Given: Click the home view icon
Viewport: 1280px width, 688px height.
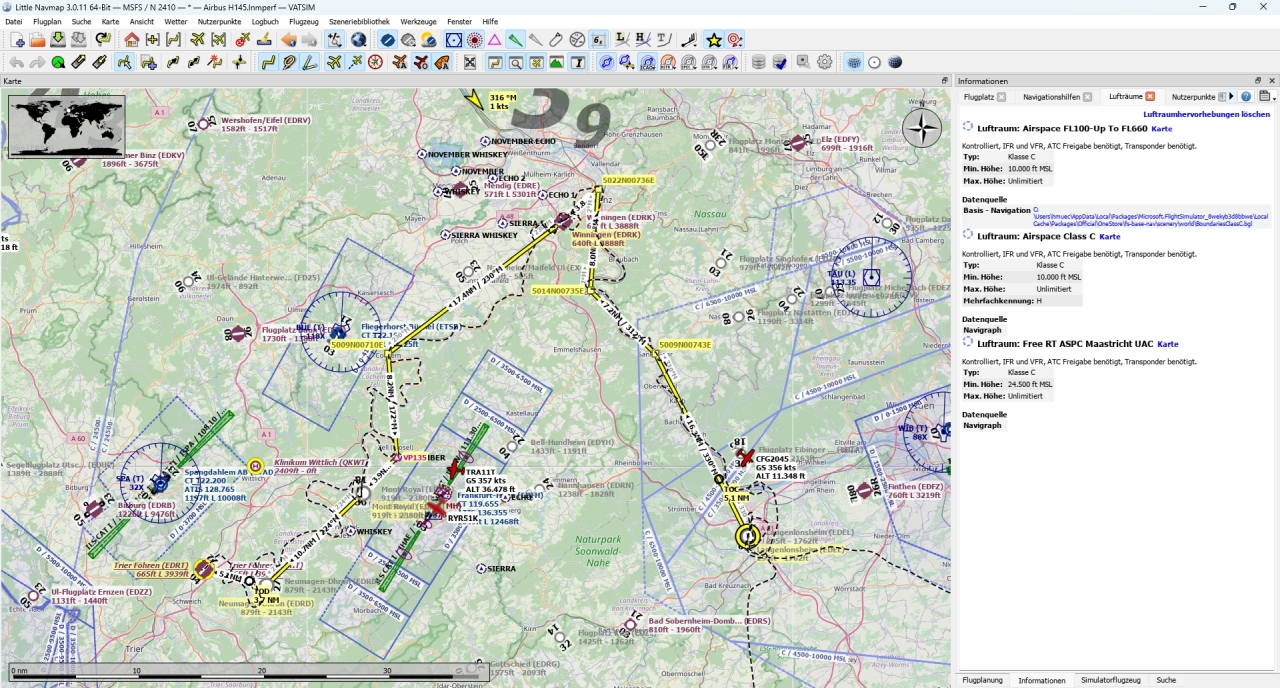Looking at the screenshot, I should 132,40.
